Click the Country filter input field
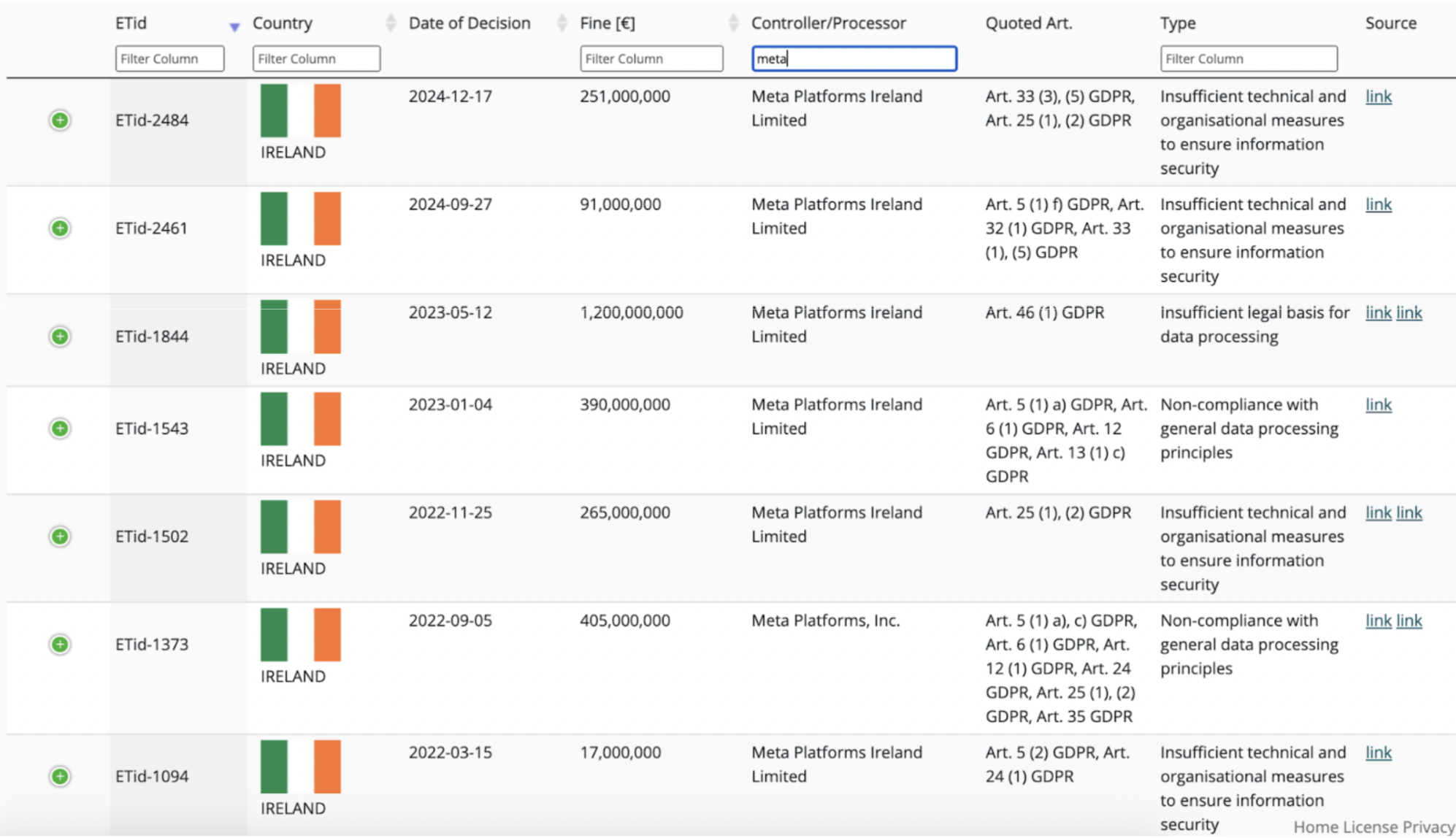 (x=316, y=58)
